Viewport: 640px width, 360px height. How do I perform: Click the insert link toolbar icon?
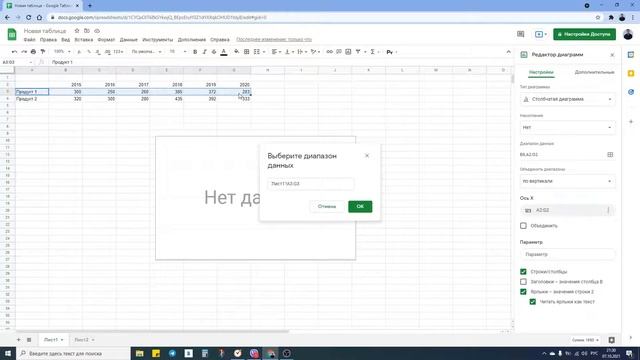pos(329,52)
